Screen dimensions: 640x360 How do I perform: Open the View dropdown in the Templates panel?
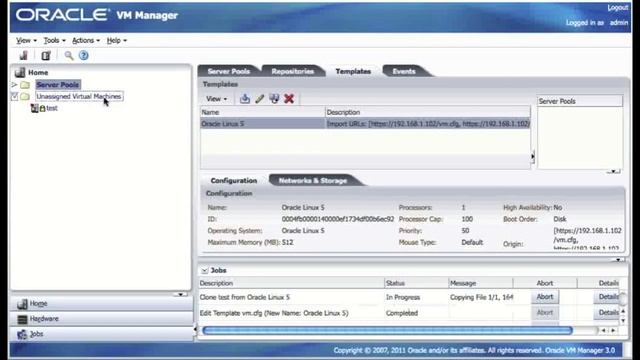point(216,99)
